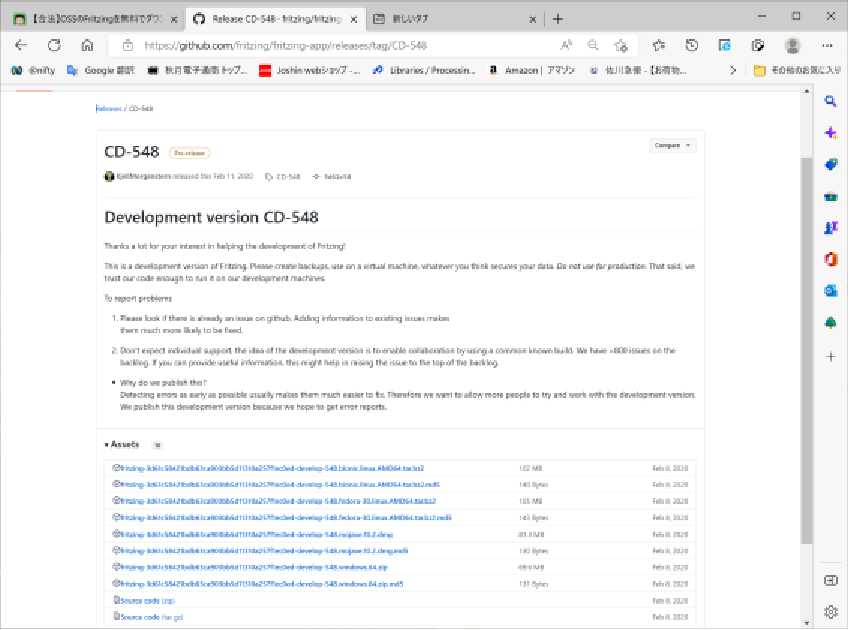Close the 新しいタブ tab
This screenshot has width=849, height=630.
click(533, 19)
